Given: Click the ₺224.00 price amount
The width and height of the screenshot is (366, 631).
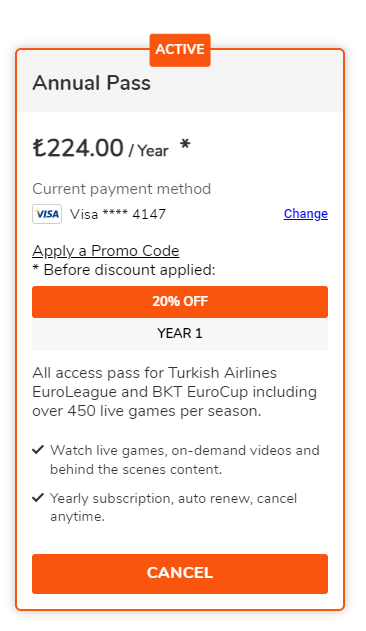Looking at the screenshot, I should (x=78, y=148).
